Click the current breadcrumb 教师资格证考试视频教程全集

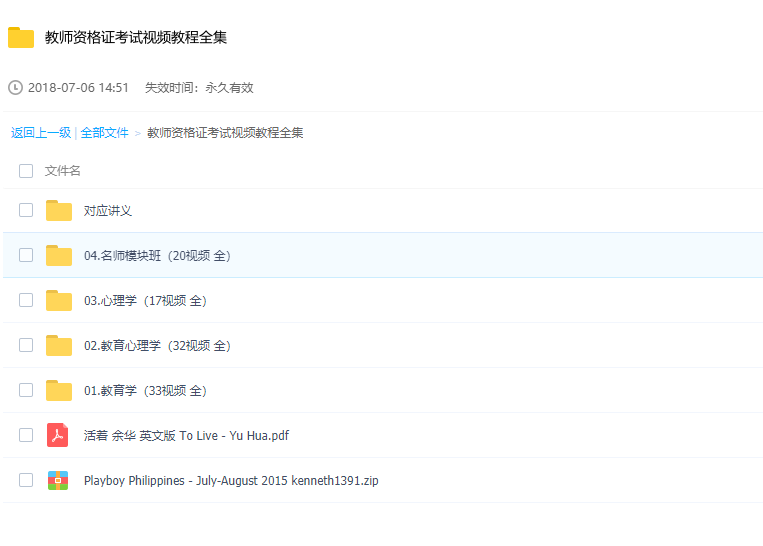pos(225,132)
